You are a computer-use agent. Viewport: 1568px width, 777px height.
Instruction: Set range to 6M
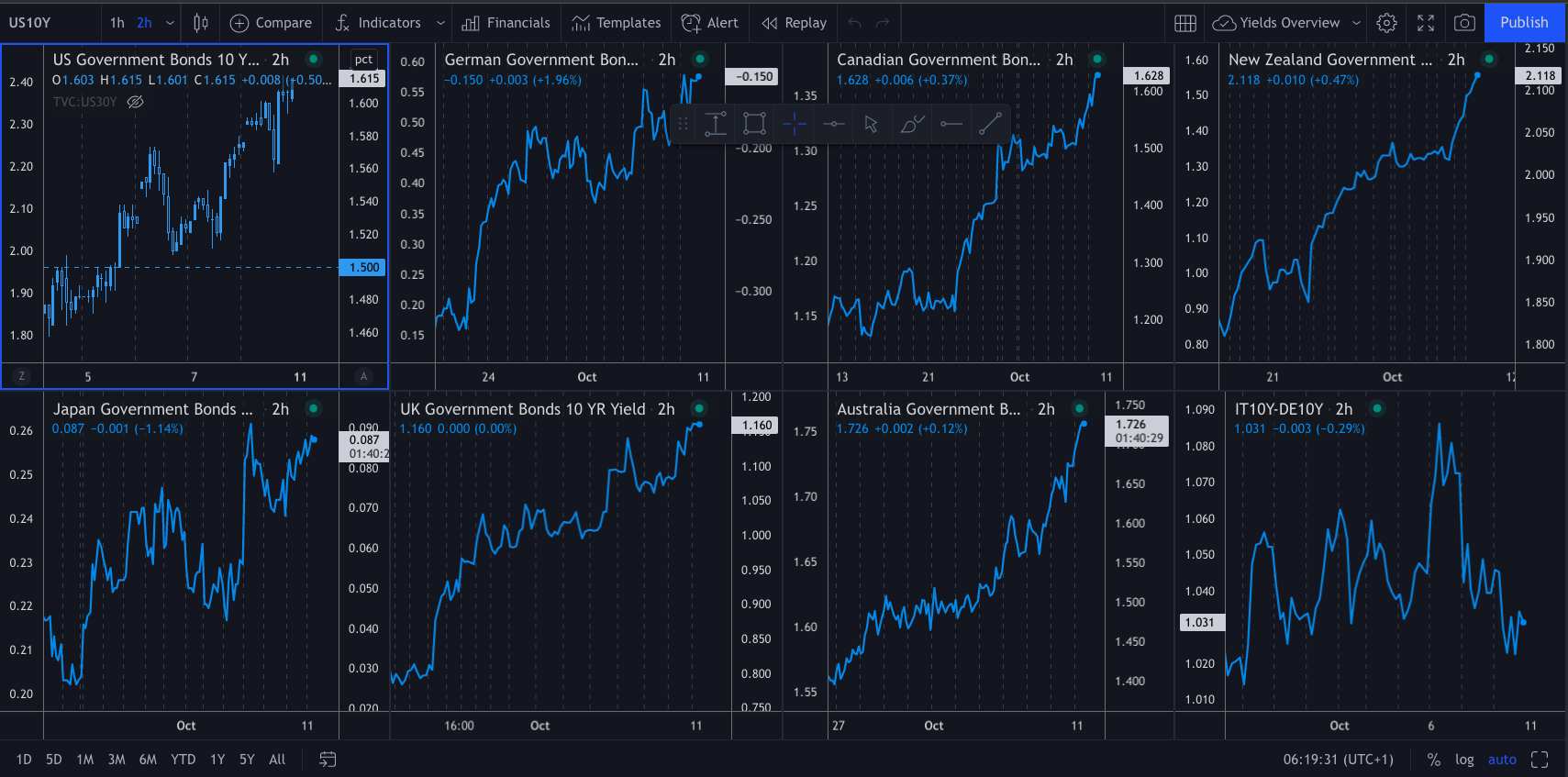[x=148, y=760]
